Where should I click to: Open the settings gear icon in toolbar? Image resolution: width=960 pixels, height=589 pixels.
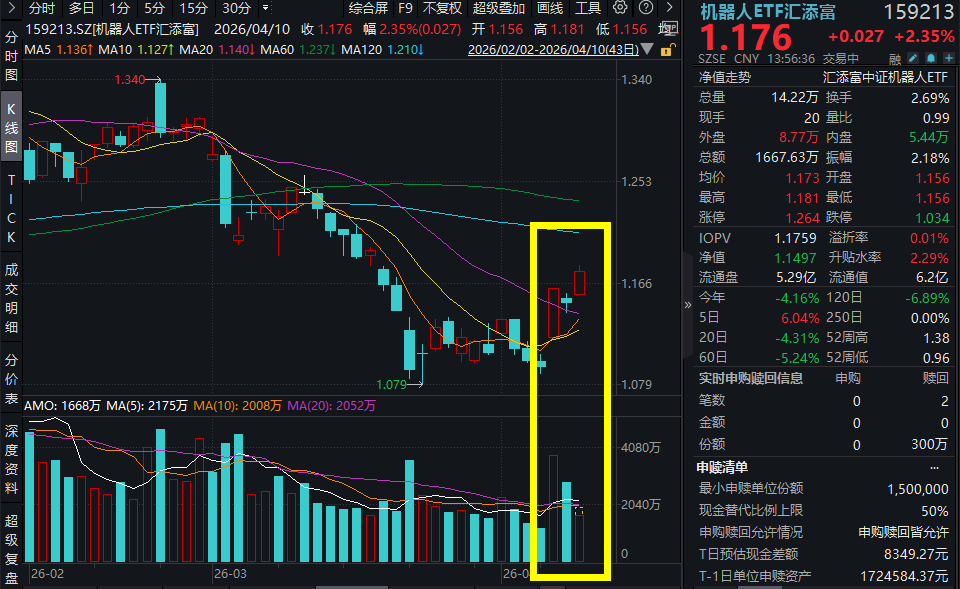620,9
